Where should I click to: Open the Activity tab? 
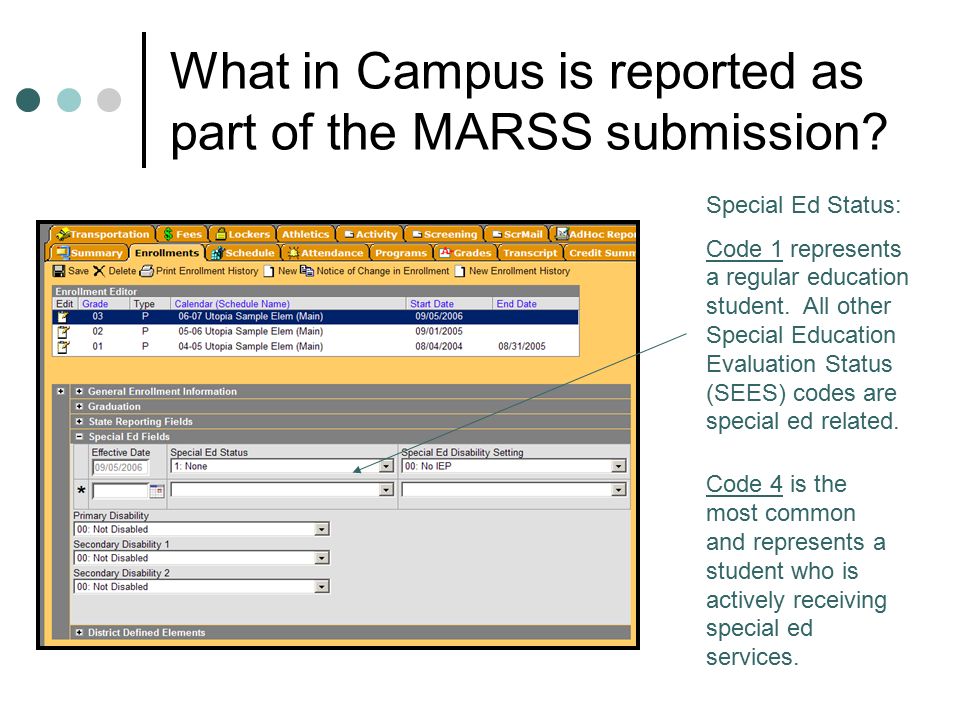coord(370,234)
